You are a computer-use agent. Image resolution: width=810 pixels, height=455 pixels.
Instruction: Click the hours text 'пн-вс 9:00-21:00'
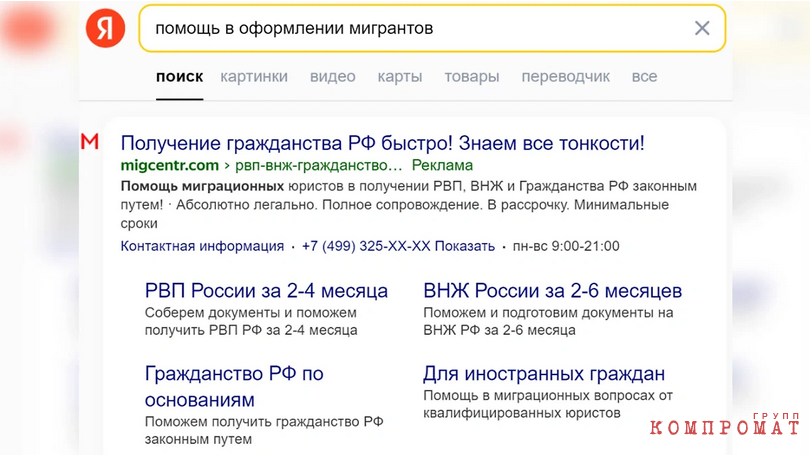566,246
